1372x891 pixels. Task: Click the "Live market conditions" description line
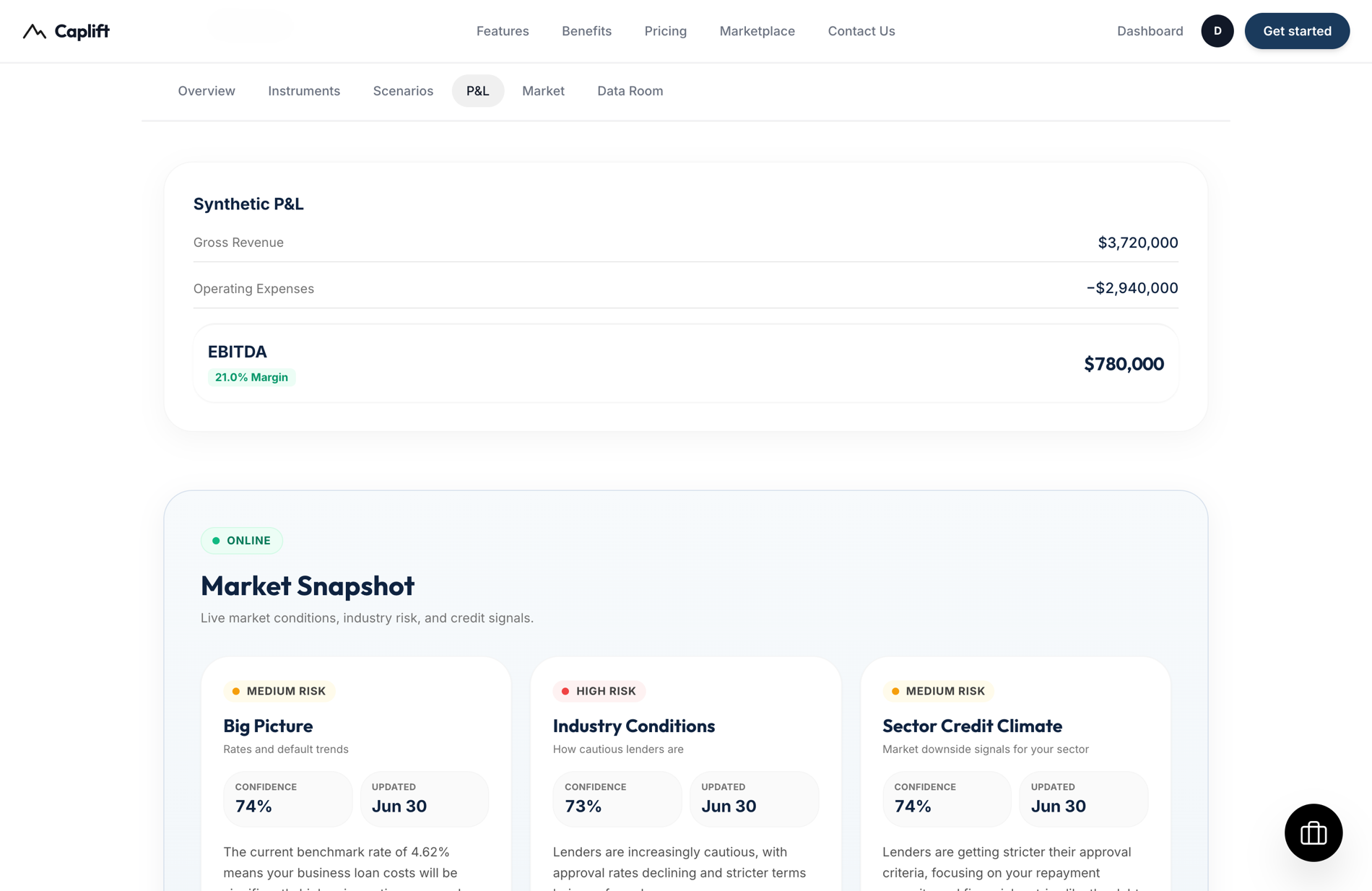[367, 618]
